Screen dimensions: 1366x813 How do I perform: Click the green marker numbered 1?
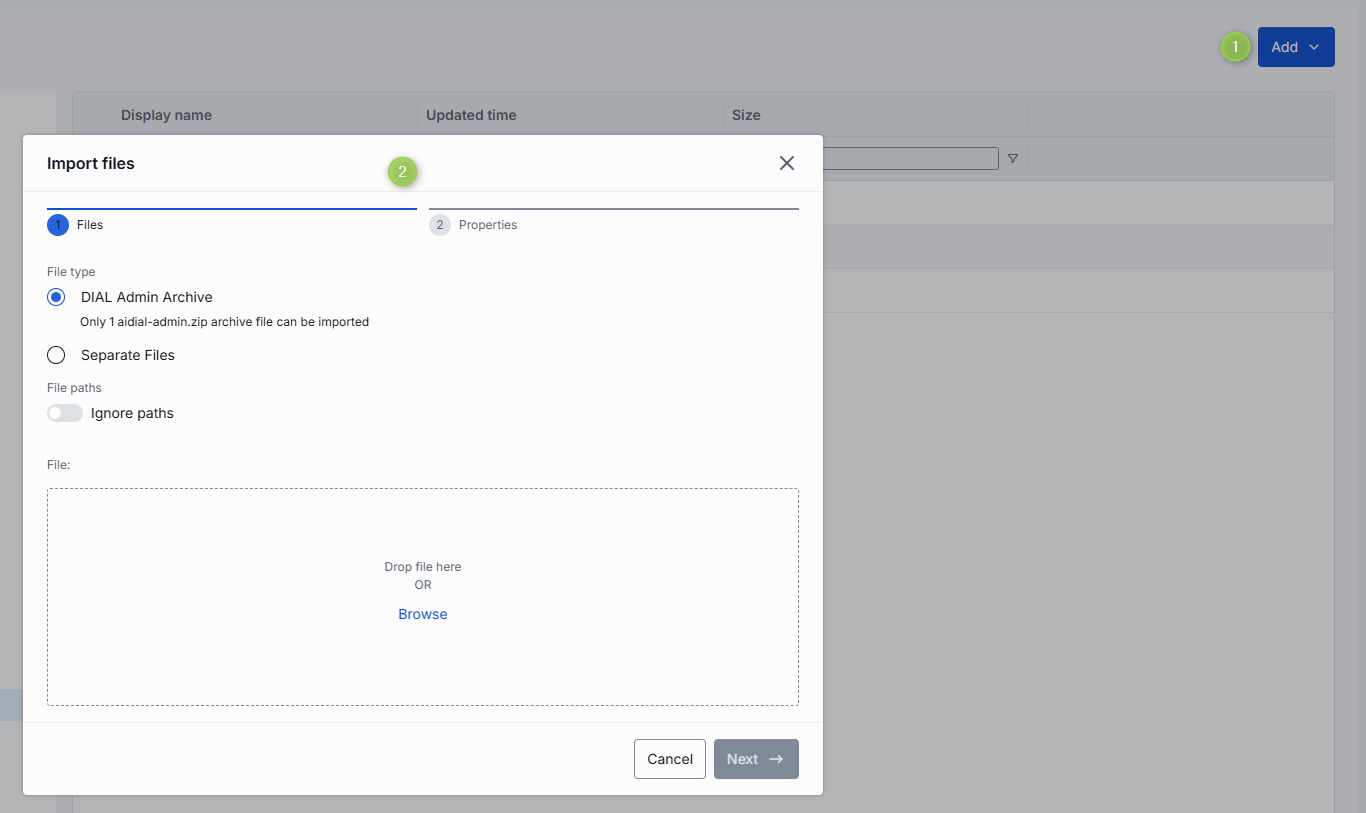(1236, 47)
